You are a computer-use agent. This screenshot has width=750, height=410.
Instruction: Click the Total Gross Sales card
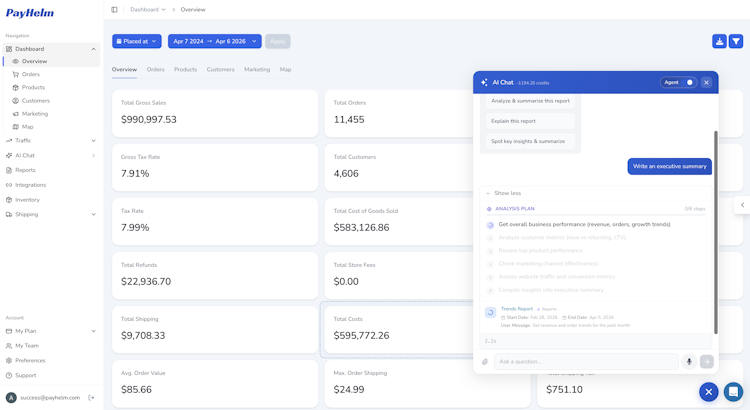[x=215, y=113]
